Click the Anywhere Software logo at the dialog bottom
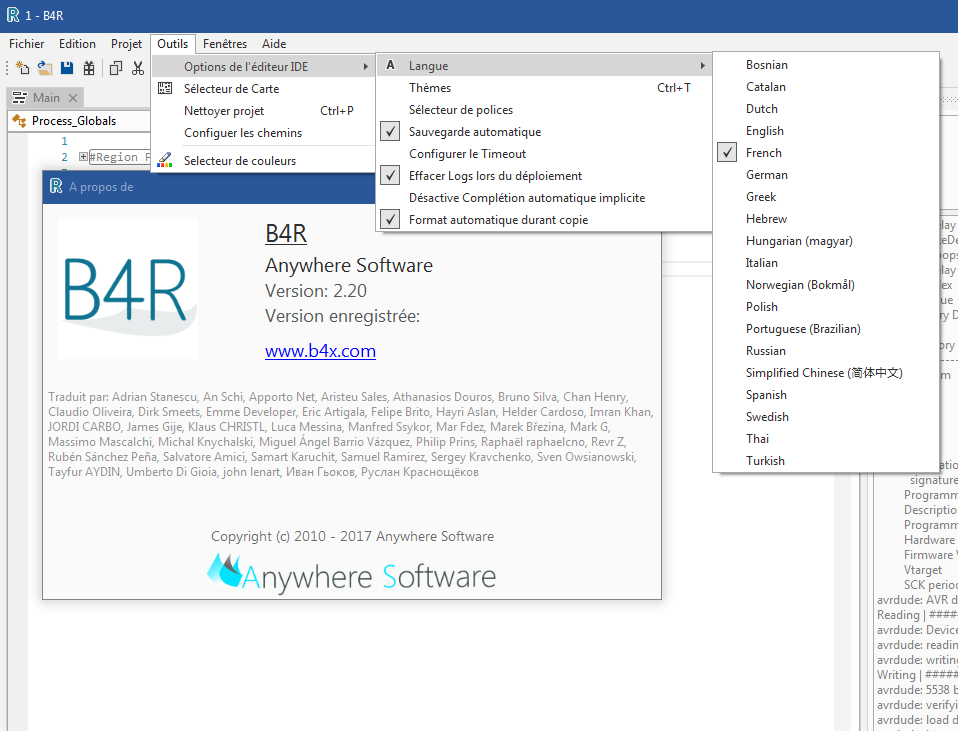 coord(351,573)
